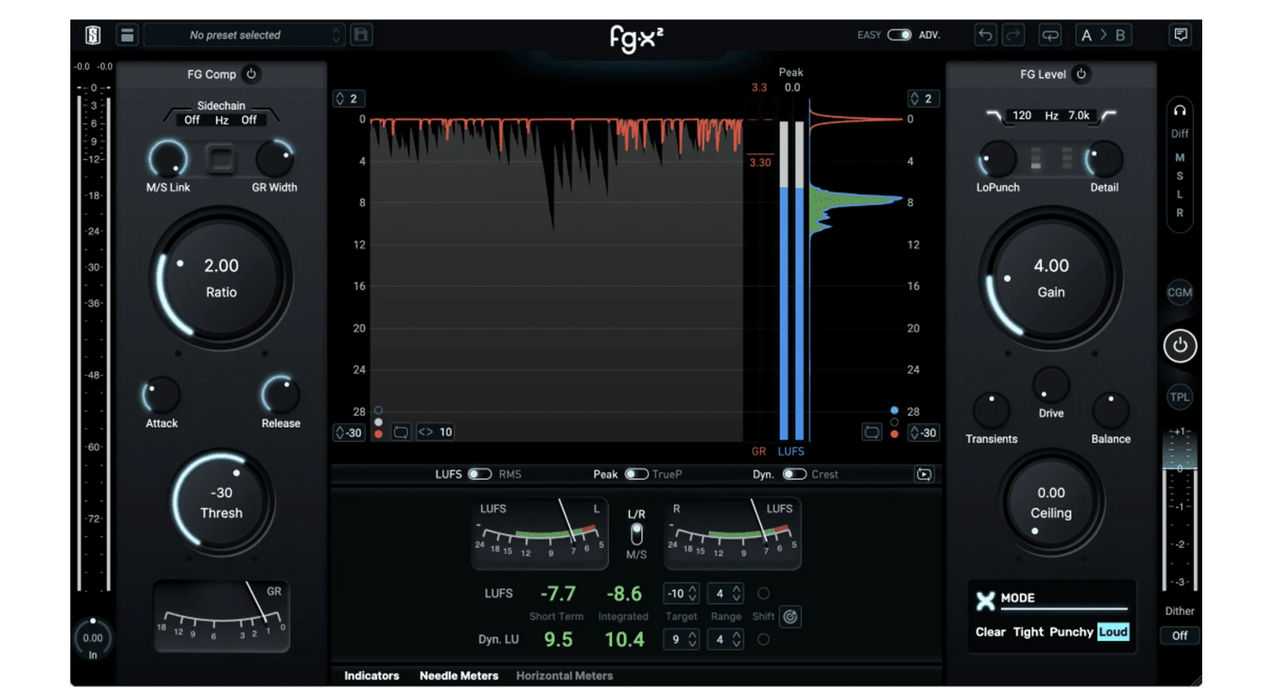Screen dimensions: 1277x700
Task: Click the high-cut filter shape icon right of 7.0k
Action: click(x=1107, y=116)
